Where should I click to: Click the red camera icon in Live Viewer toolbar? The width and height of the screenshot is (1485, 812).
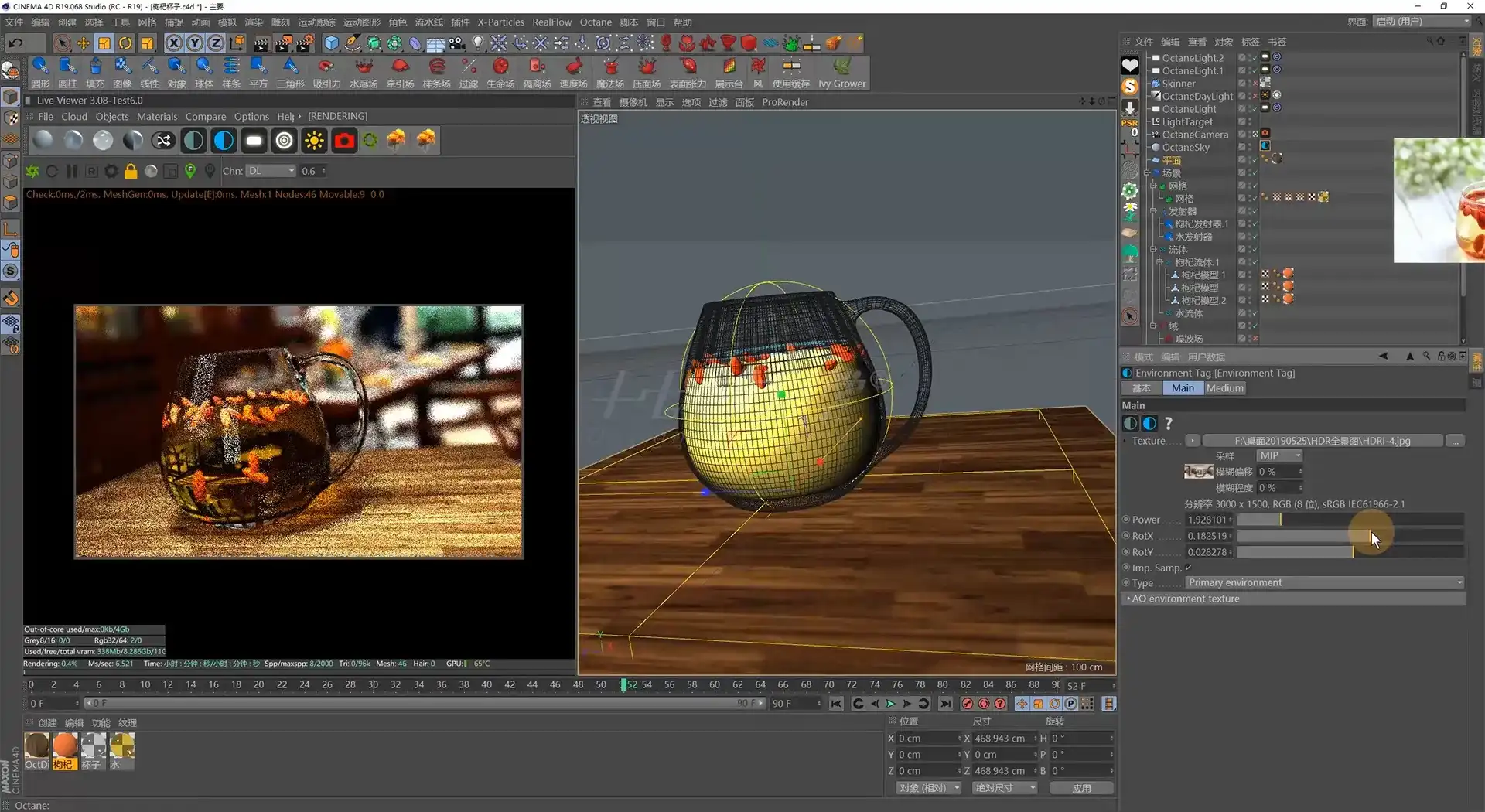(343, 139)
